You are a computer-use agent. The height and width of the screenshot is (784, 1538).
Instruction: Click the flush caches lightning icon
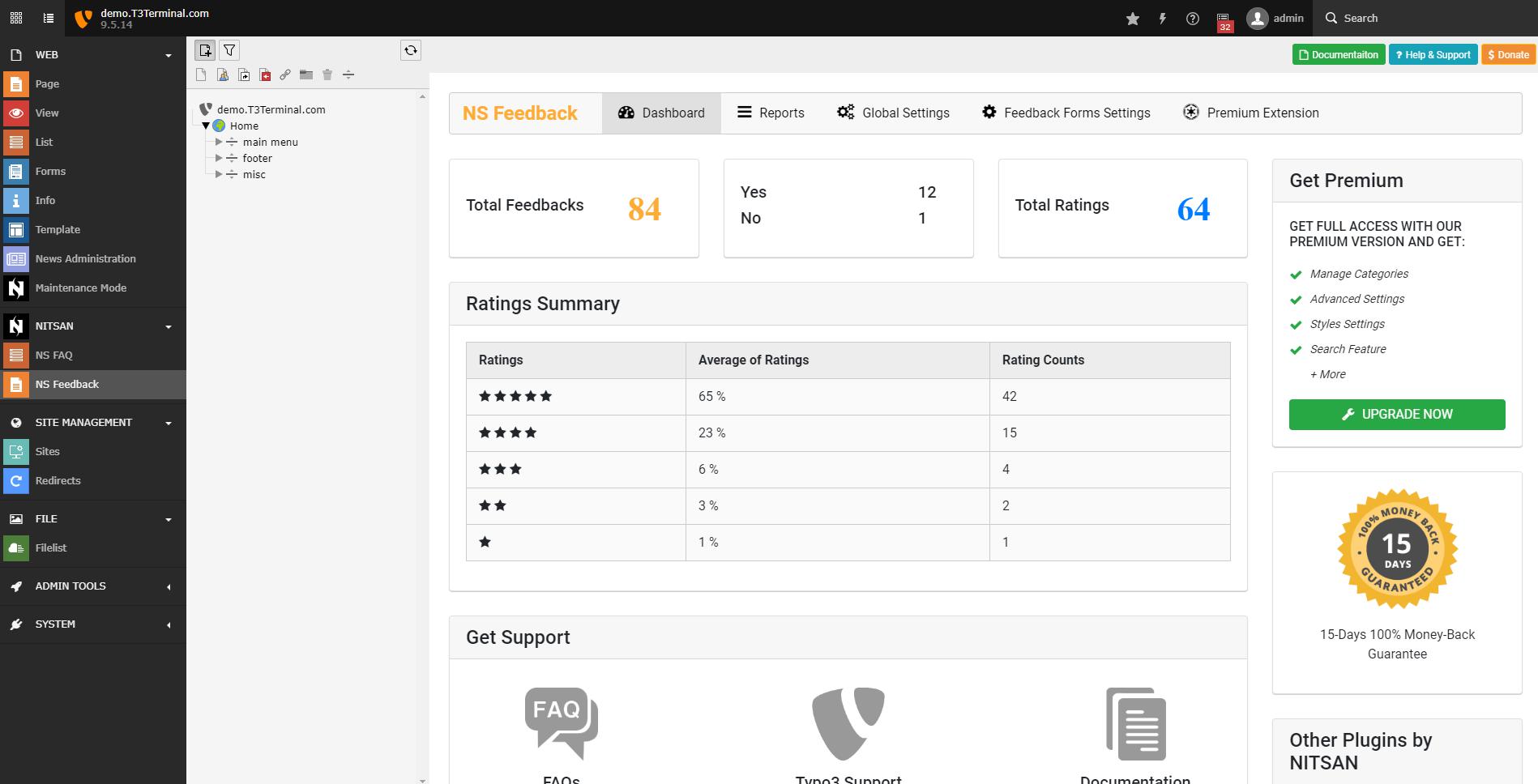pyautogui.click(x=1163, y=18)
